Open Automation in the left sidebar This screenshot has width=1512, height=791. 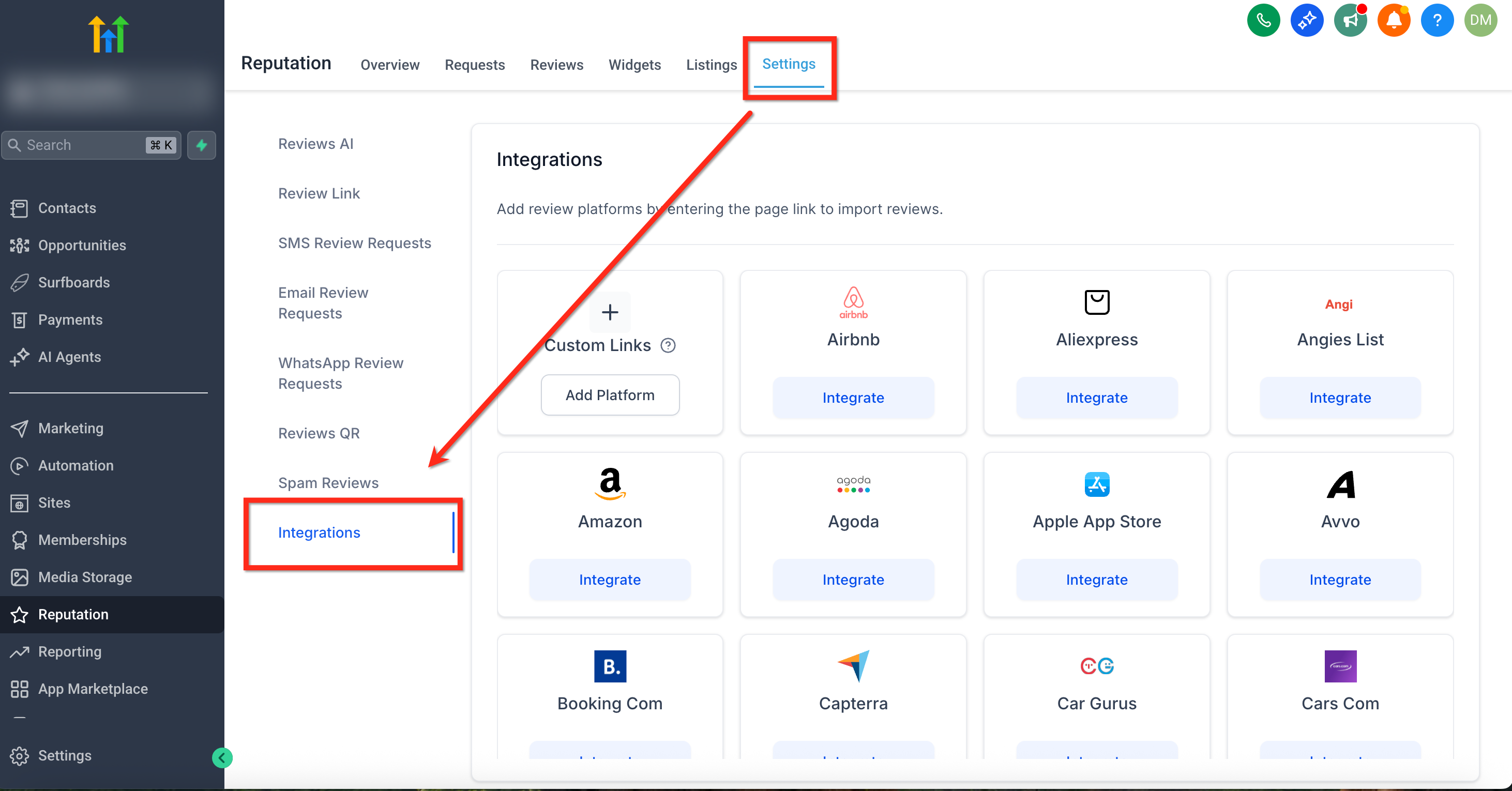[x=75, y=465]
